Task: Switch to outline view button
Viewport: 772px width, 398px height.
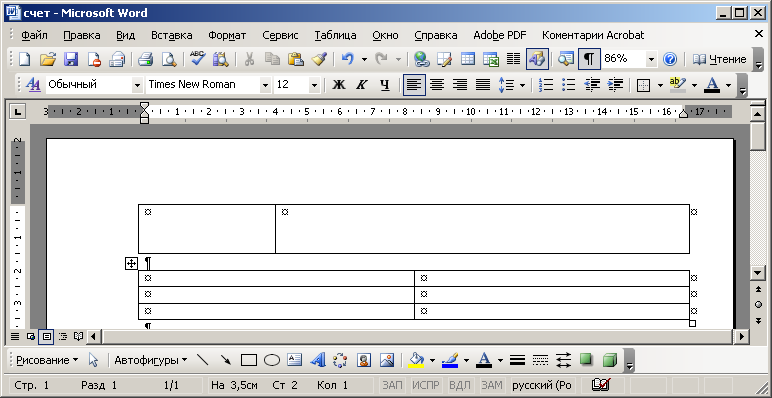Action: click(x=63, y=337)
